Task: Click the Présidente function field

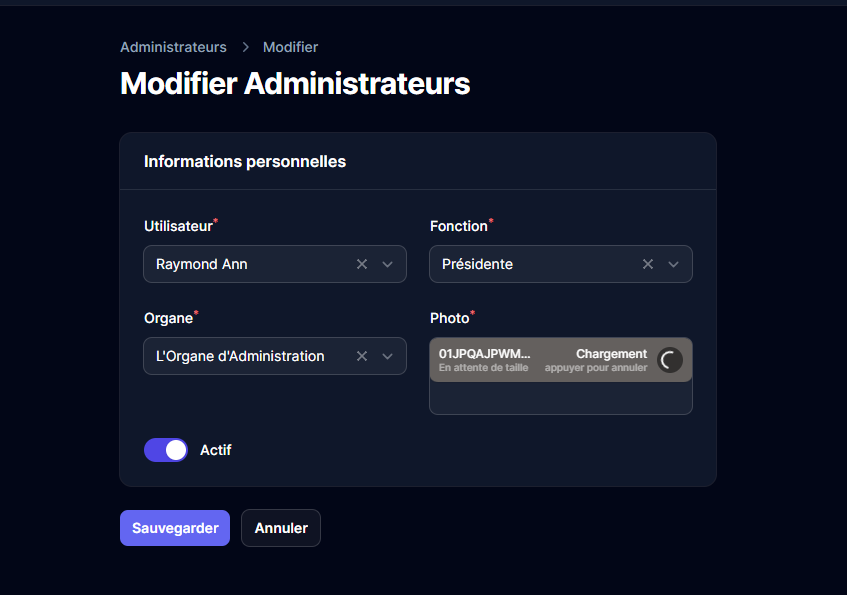Action: pyautogui.click(x=530, y=264)
